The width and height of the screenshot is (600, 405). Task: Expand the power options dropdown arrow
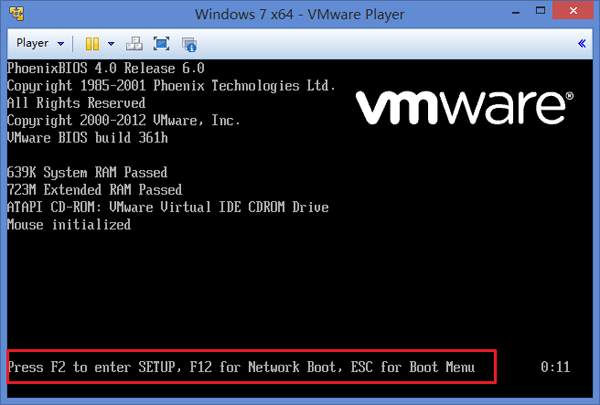[111, 44]
